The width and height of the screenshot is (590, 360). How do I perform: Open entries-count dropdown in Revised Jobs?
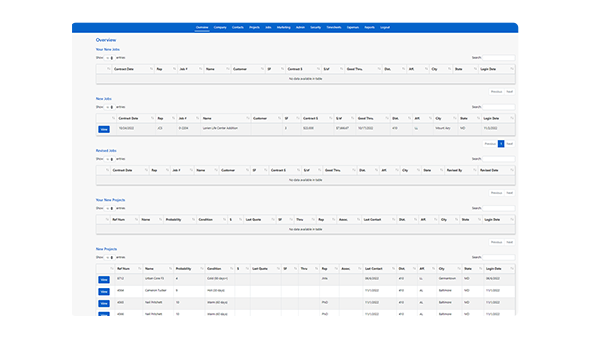pyautogui.click(x=109, y=159)
